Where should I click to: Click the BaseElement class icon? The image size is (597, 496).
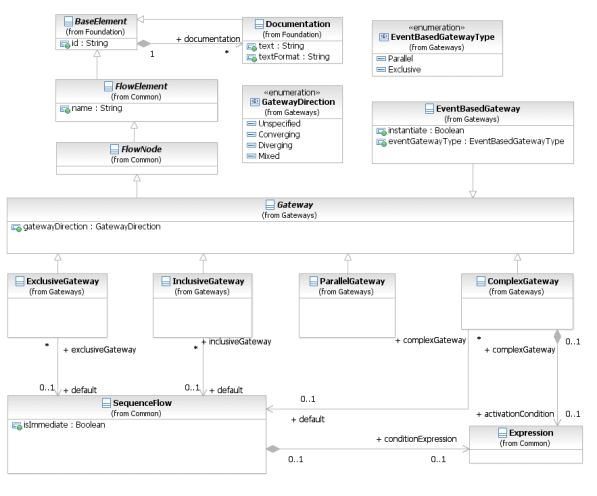coord(69,21)
